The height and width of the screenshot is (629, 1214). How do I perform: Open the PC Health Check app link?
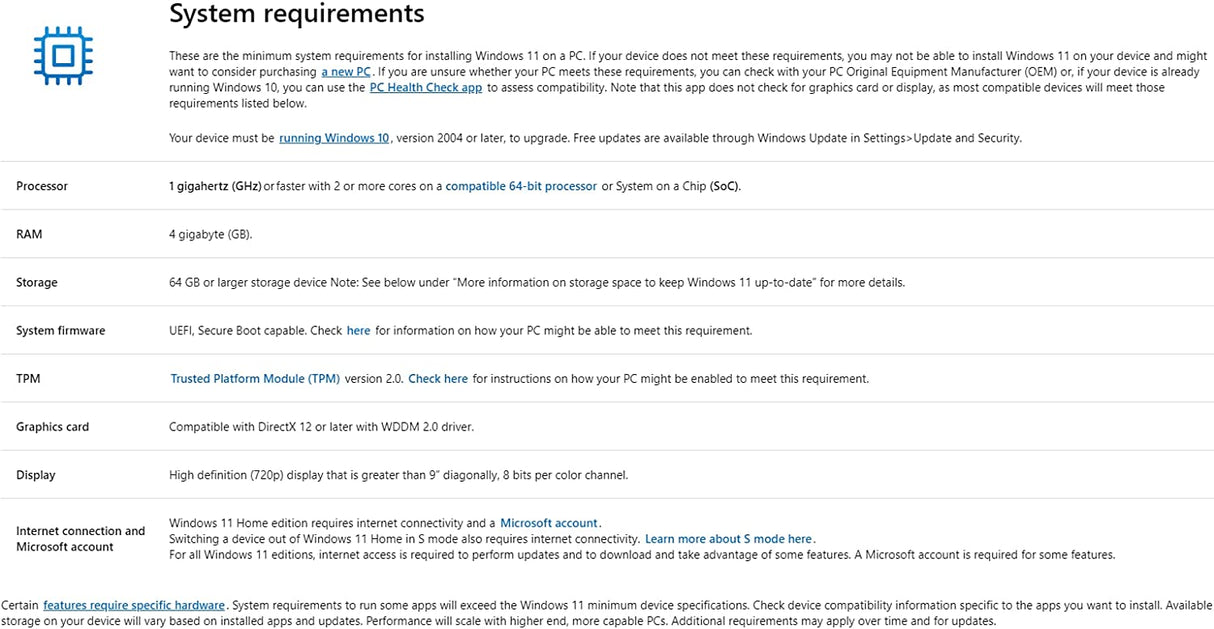coord(426,88)
